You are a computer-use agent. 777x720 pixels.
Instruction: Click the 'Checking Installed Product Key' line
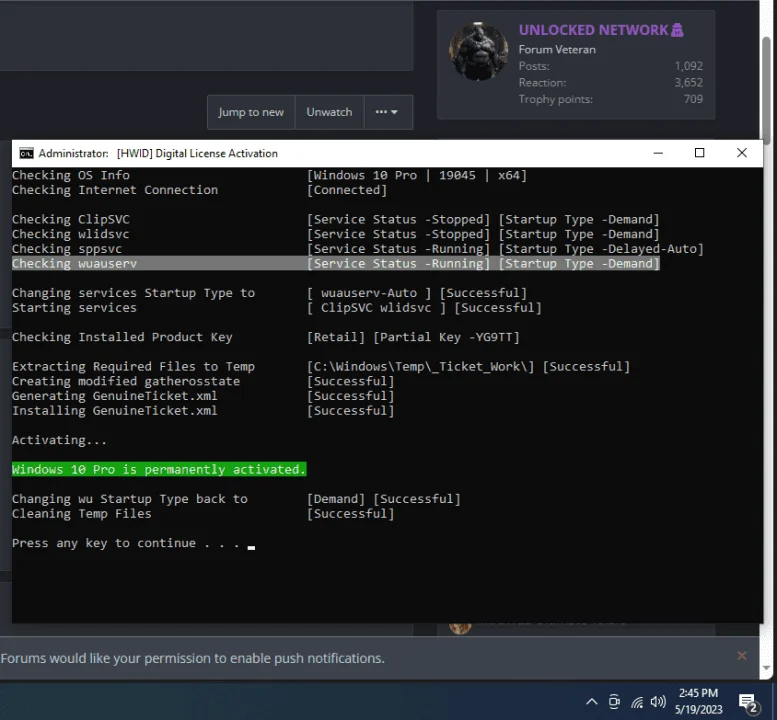pyautogui.click(x=122, y=337)
